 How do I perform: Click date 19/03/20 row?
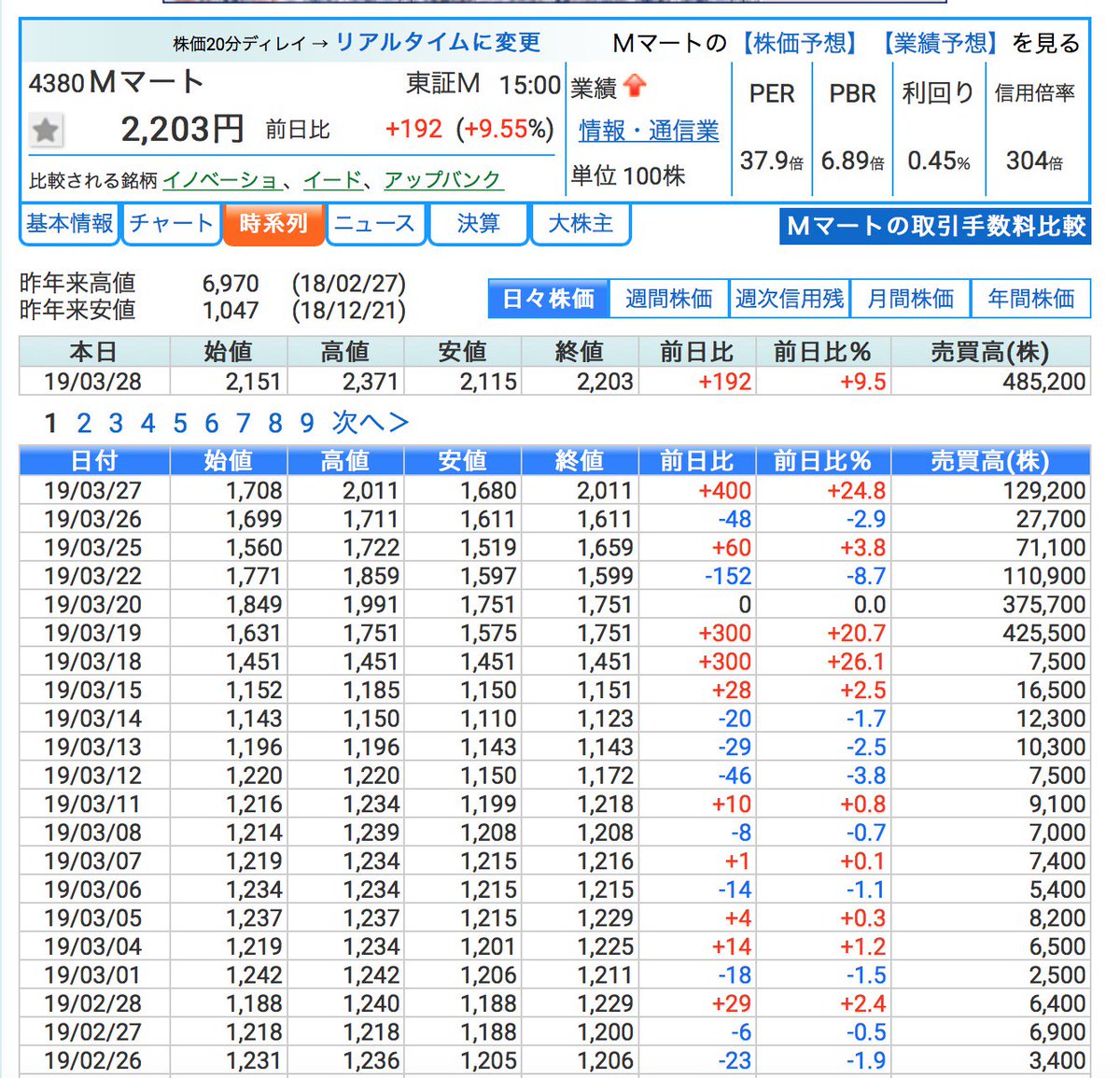[92, 605]
